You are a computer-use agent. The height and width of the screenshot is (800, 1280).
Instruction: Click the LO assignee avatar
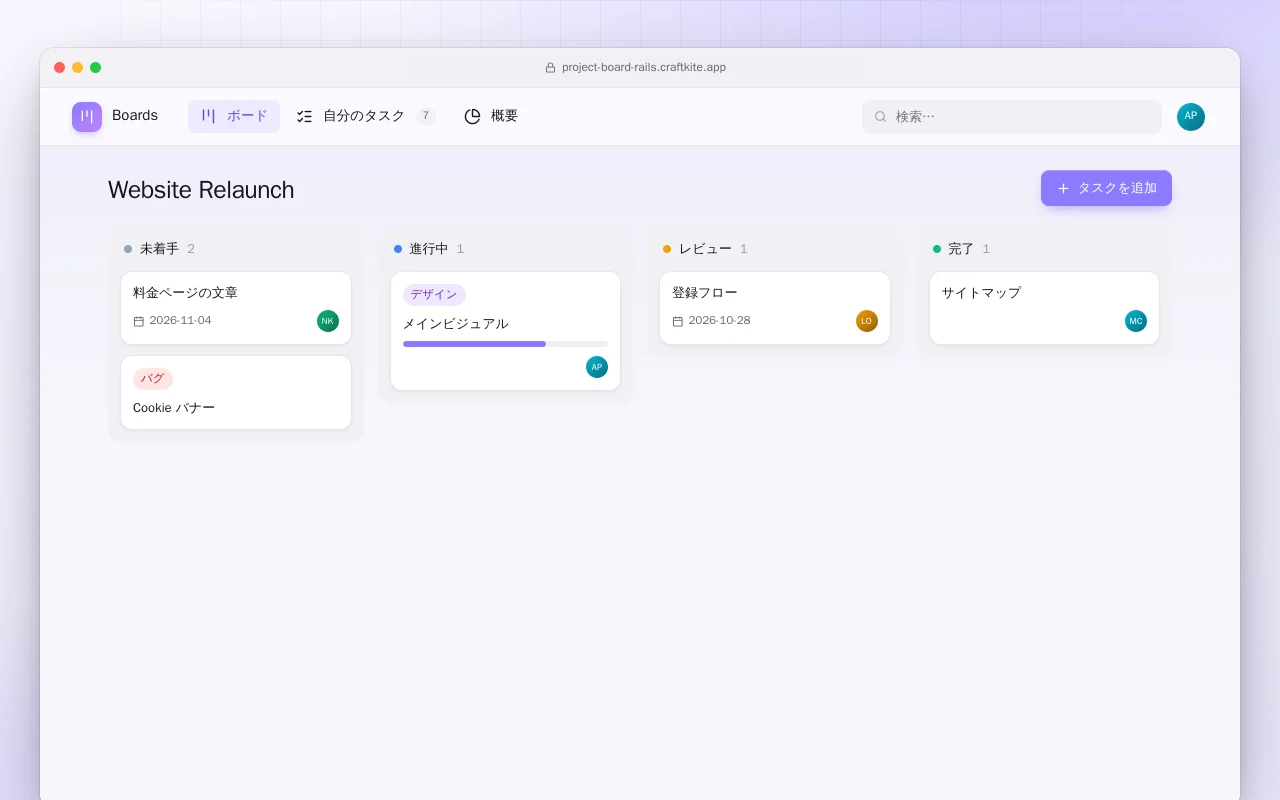[867, 321]
